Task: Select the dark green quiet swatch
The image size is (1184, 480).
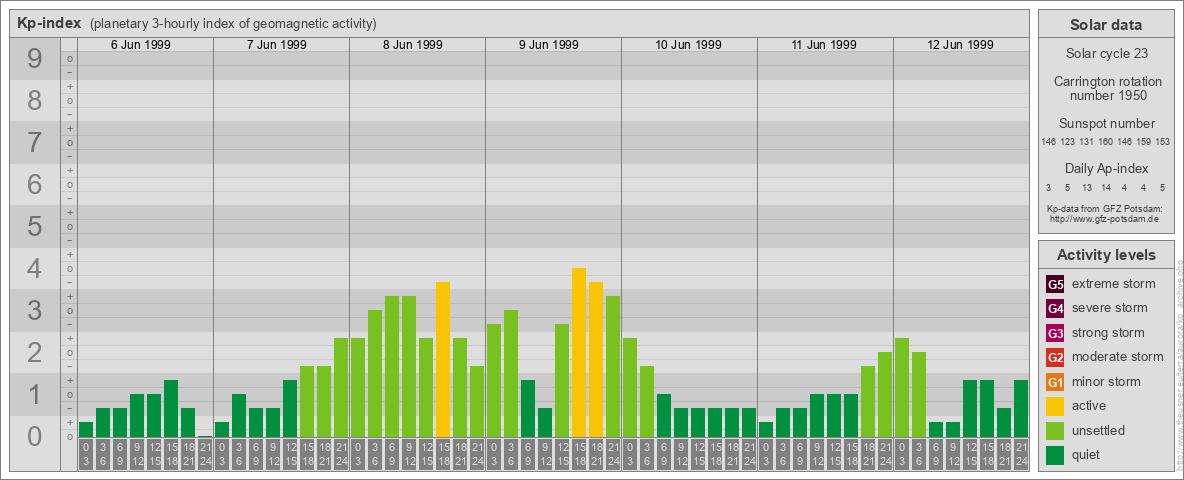Action: coord(1055,455)
